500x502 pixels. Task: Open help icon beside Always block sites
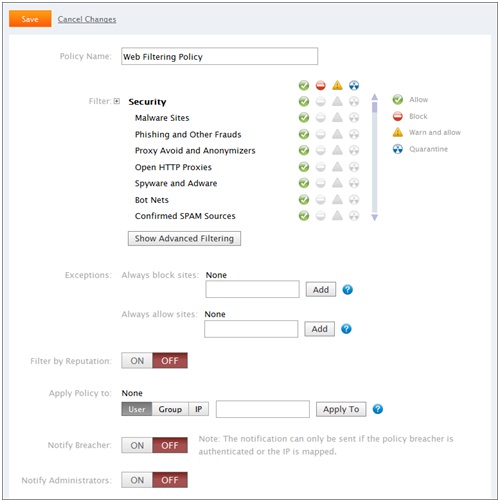[347, 290]
